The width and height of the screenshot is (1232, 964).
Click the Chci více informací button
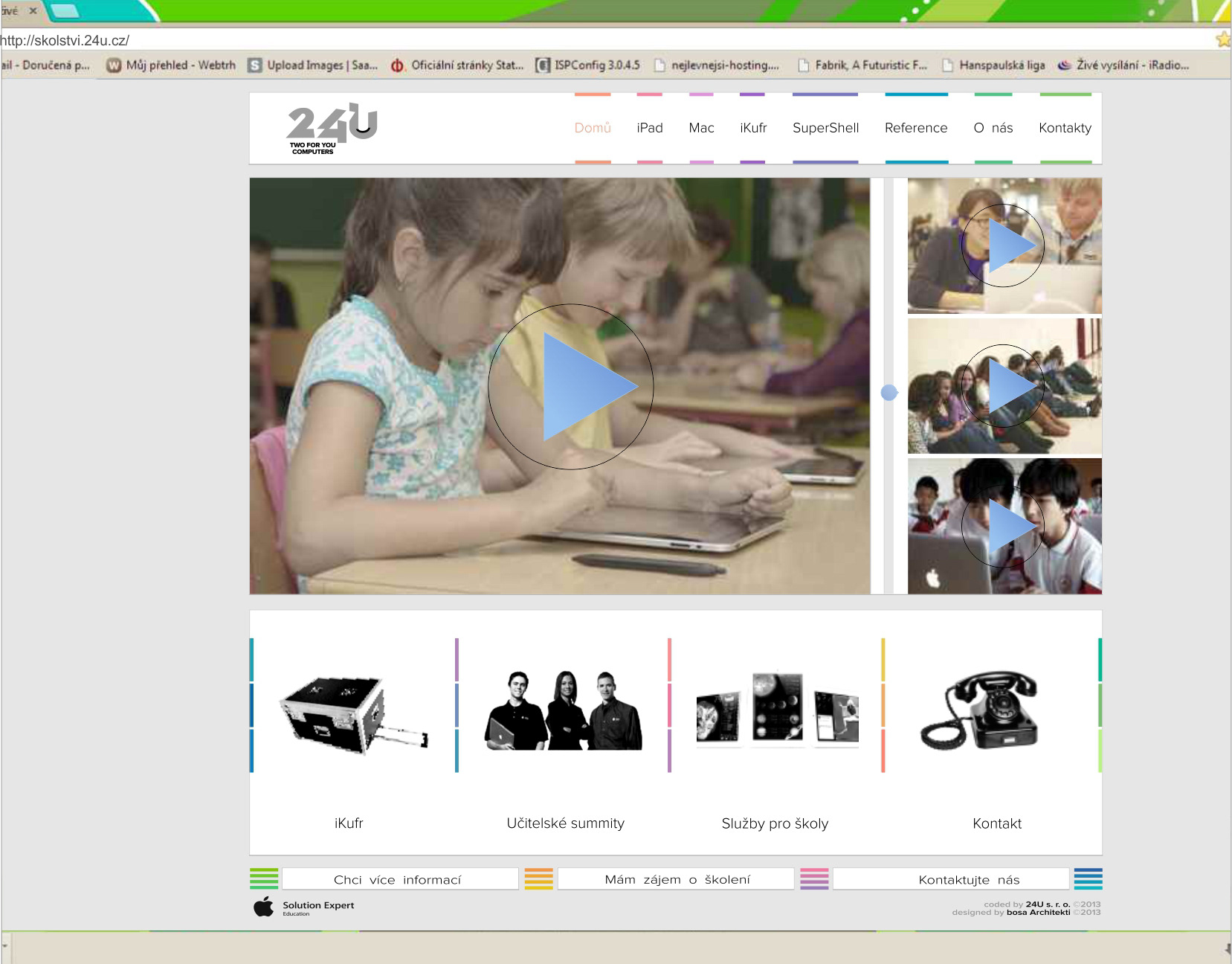400,879
